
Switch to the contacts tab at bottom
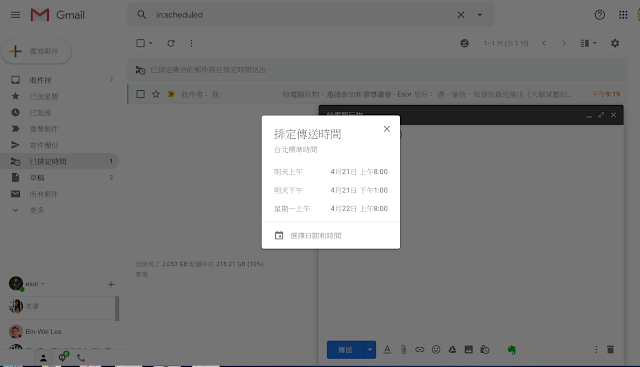coord(43,358)
